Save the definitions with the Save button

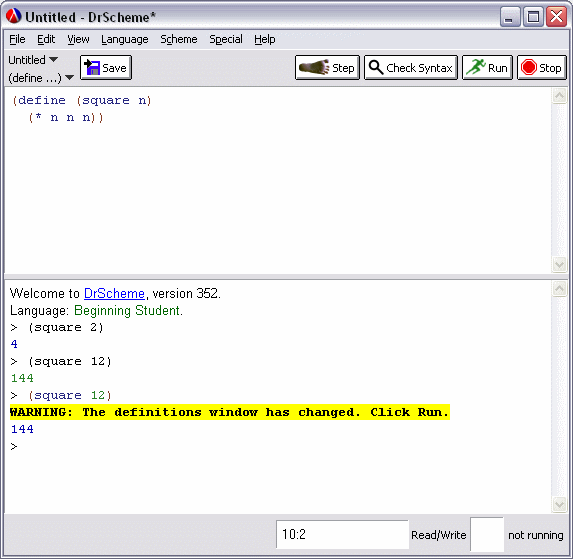(106, 68)
